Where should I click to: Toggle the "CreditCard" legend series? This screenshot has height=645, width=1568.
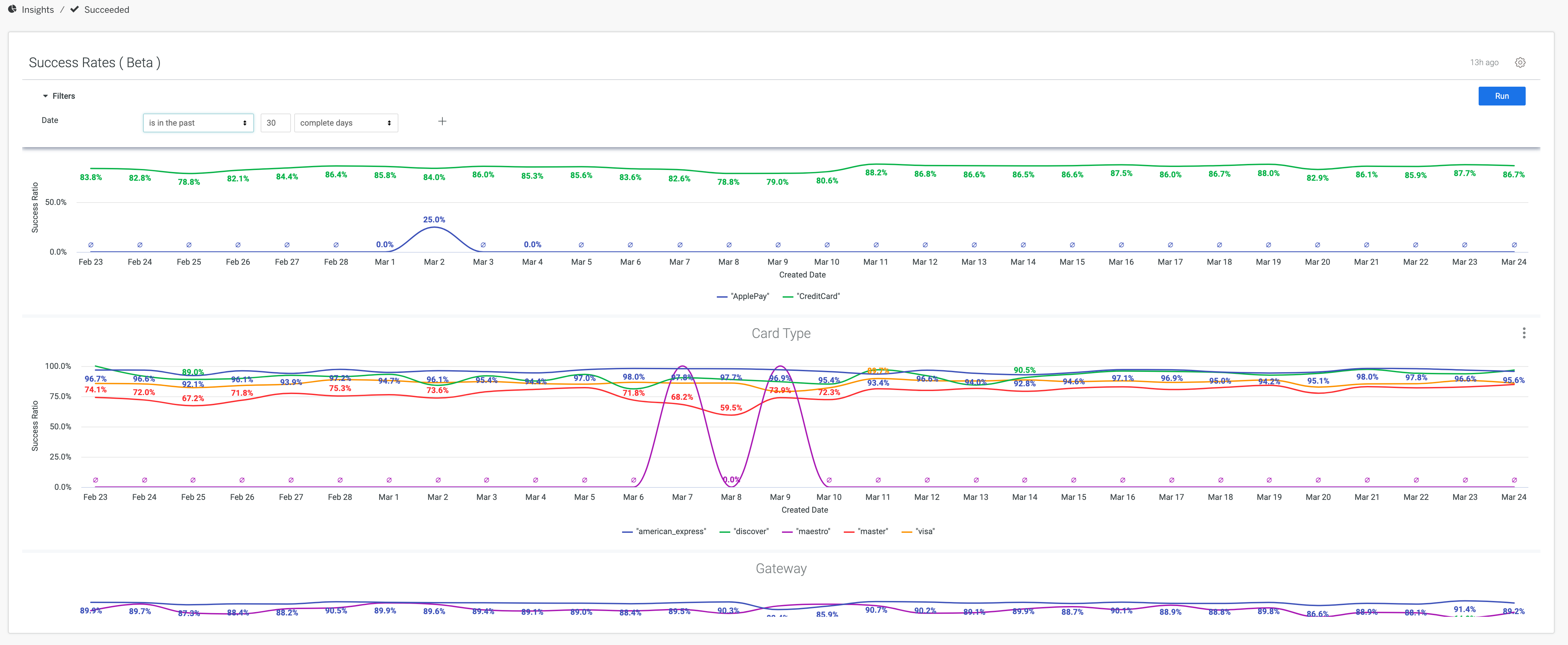tap(812, 296)
